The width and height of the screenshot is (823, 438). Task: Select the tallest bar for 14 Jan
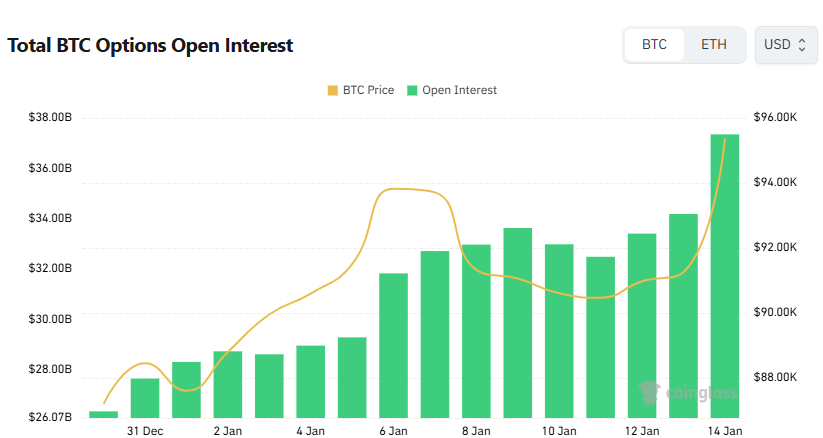(x=724, y=275)
